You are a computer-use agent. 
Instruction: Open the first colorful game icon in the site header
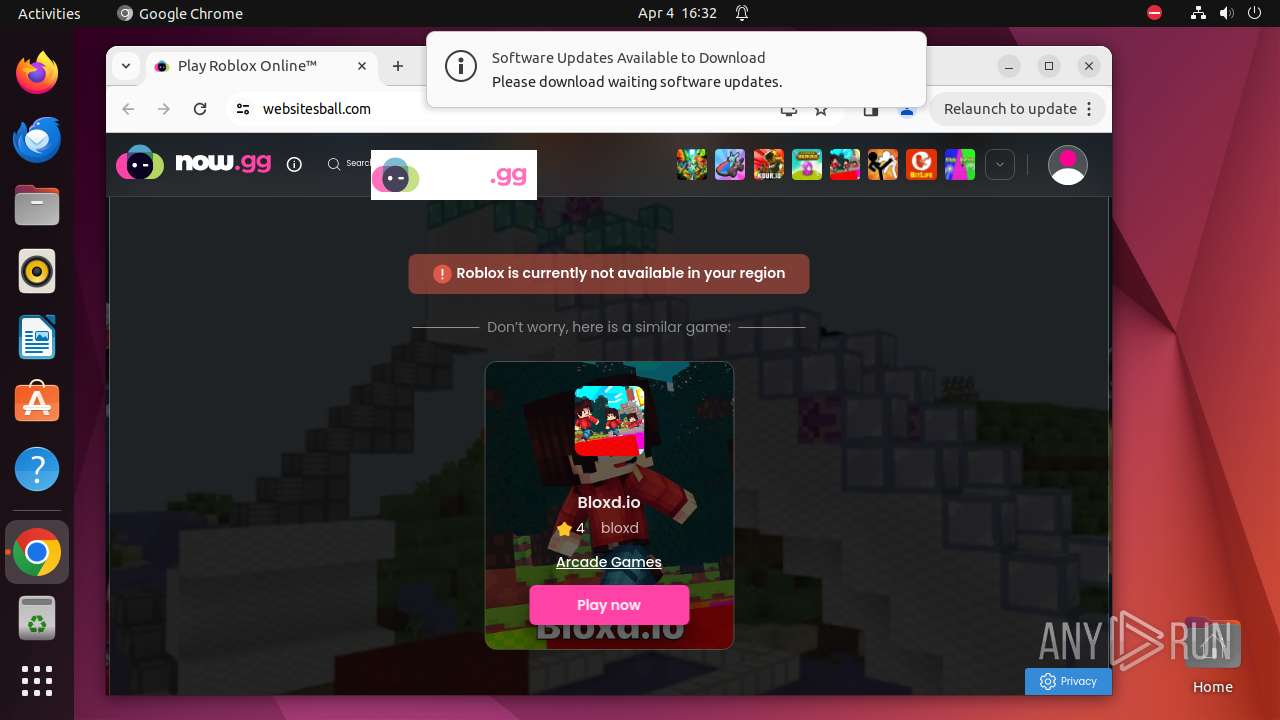tap(692, 164)
